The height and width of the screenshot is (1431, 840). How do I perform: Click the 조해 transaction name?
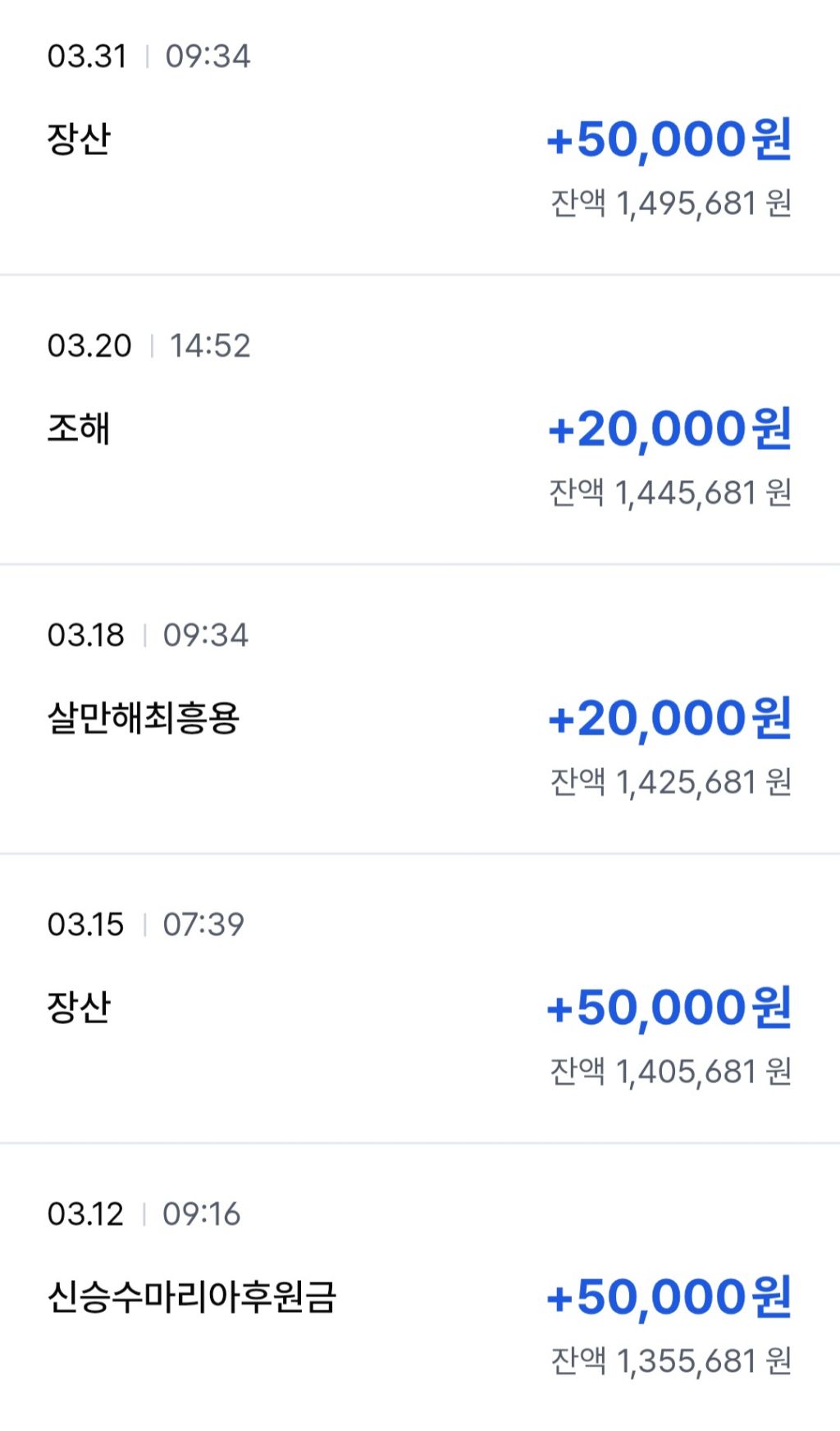(x=79, y=428)
